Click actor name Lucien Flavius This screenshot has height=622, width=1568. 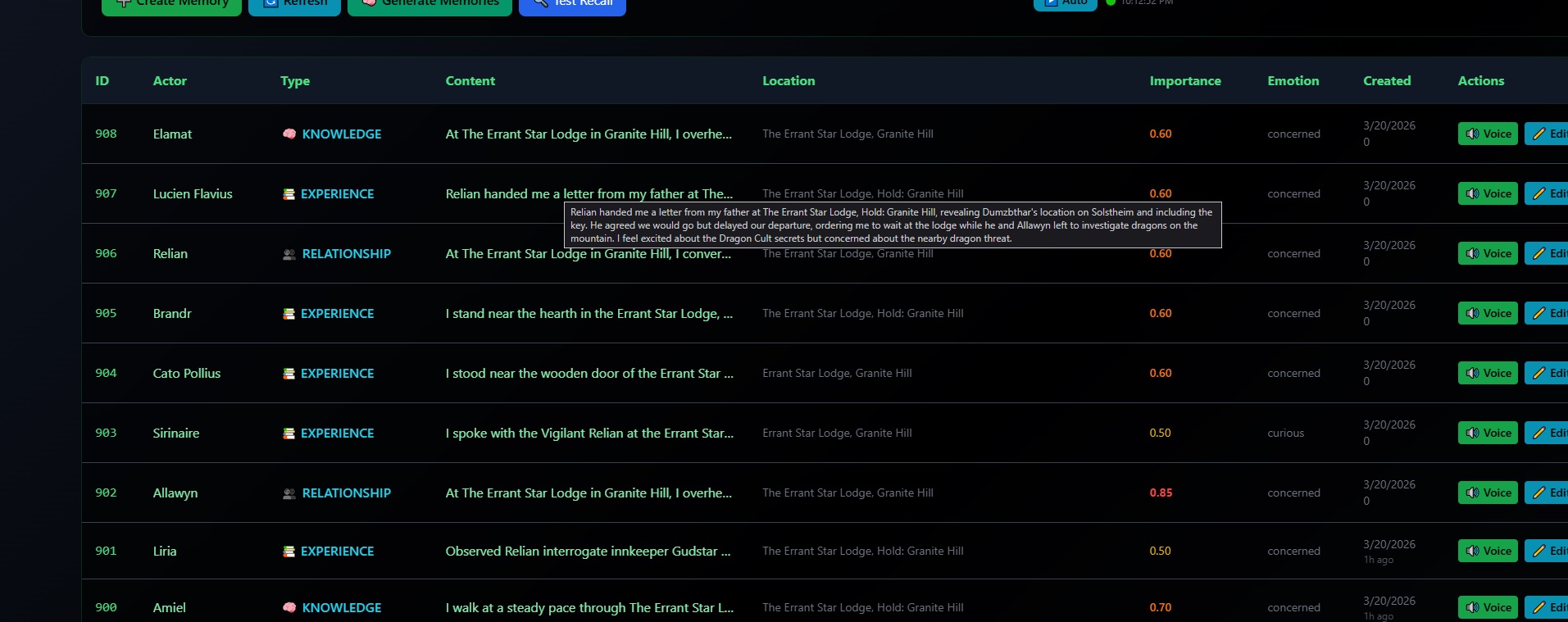193,194
